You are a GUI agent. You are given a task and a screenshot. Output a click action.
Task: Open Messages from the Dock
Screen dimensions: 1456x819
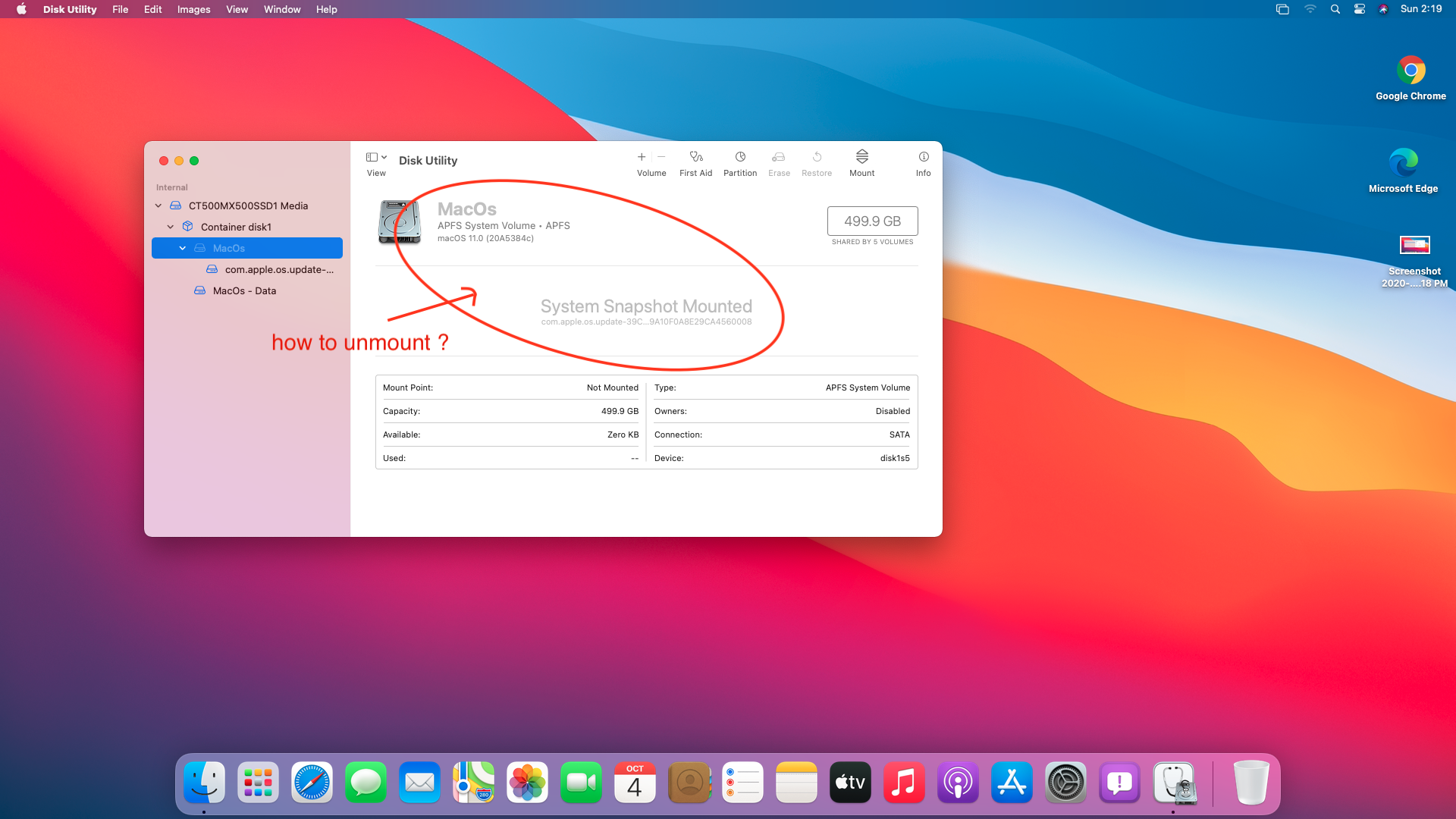click(x=366, y=783)
